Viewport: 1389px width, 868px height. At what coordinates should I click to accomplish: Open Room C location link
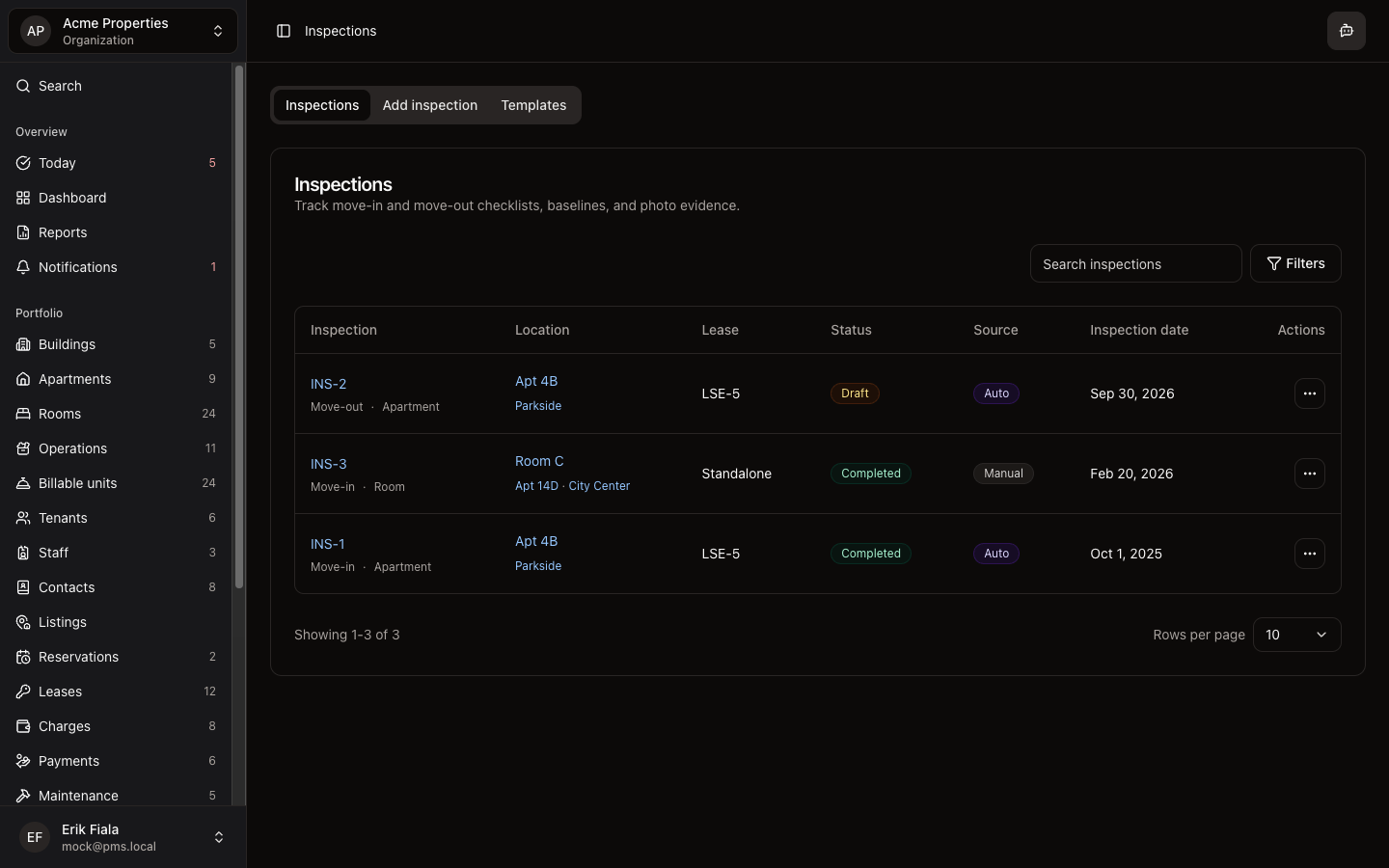click(539, 461)
